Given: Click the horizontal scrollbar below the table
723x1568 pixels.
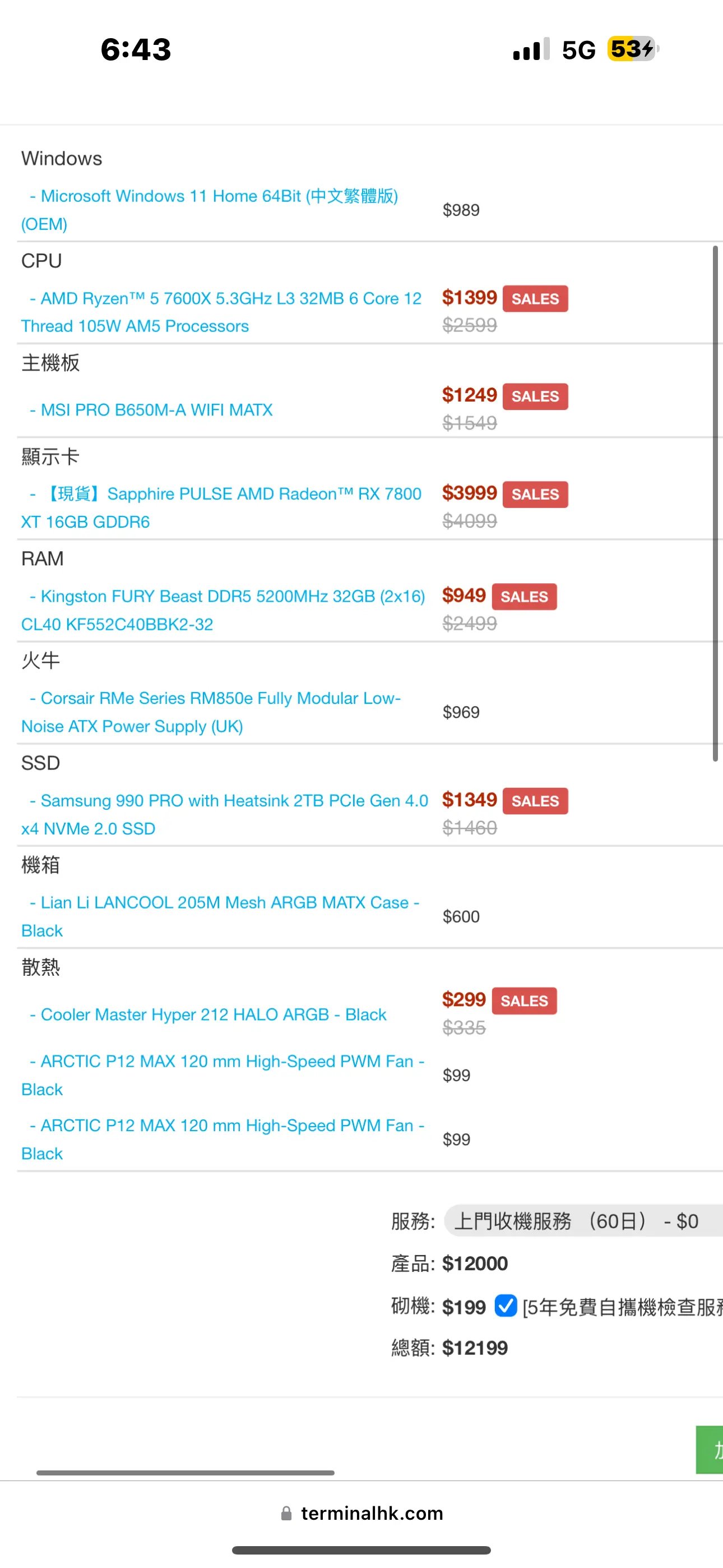Looking at the screenshot, I should [186, 1473].
